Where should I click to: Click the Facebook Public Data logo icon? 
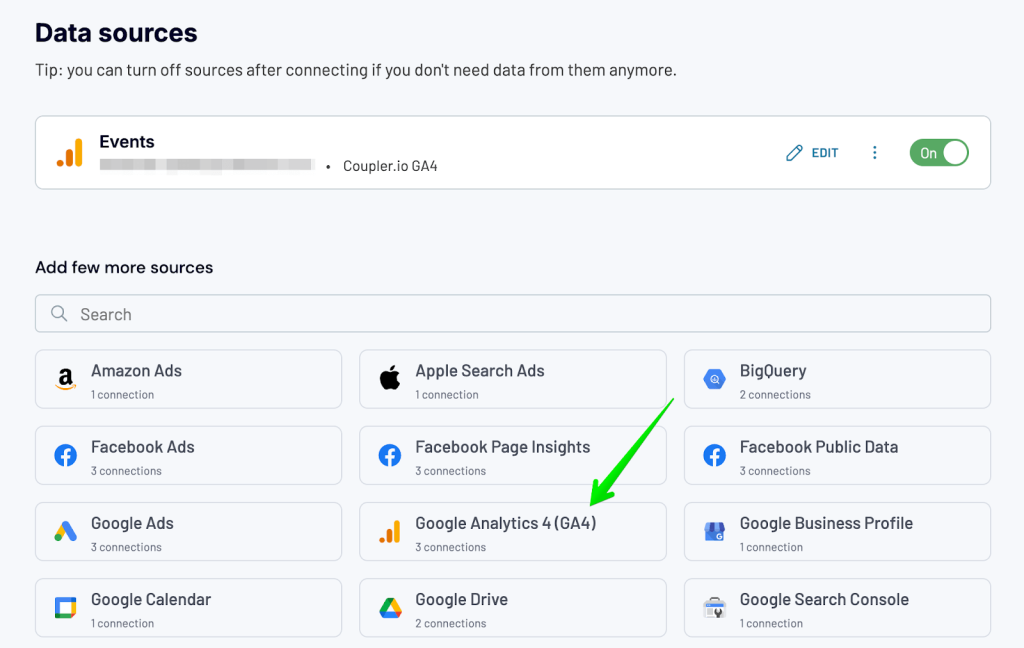pos(714,455)
